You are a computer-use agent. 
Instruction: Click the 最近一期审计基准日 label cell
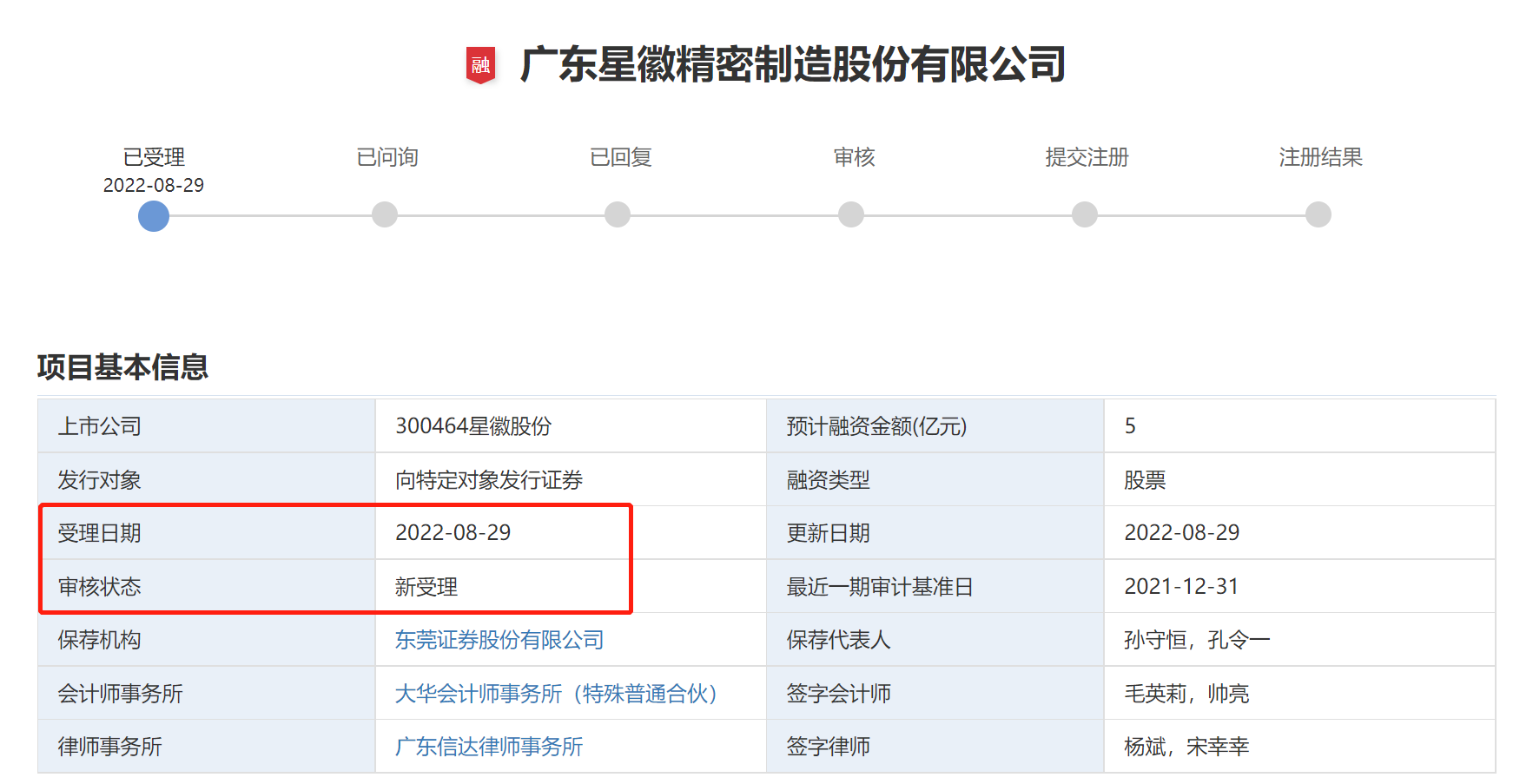(x=935, y=586)
